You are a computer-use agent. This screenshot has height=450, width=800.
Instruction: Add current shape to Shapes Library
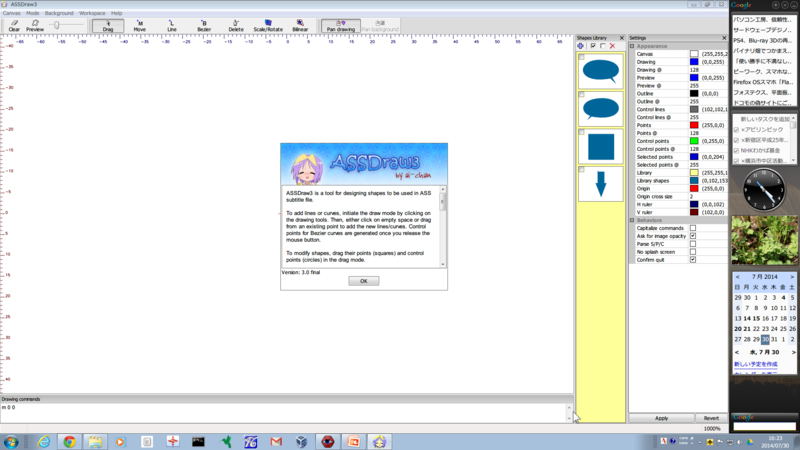[x=581, y=46]
